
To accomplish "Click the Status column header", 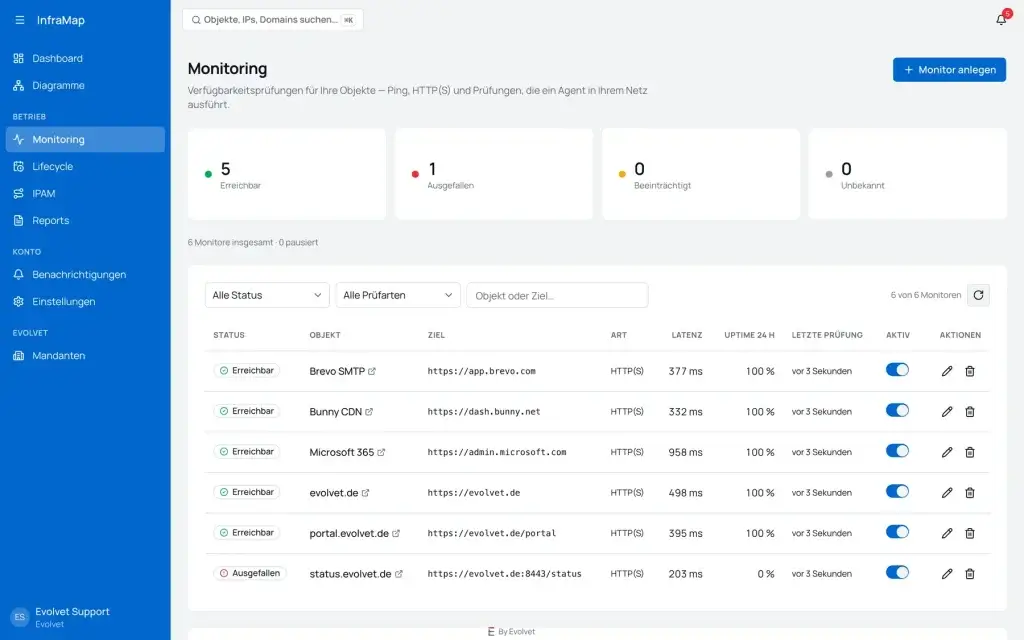I will click(x=229, y=335).
